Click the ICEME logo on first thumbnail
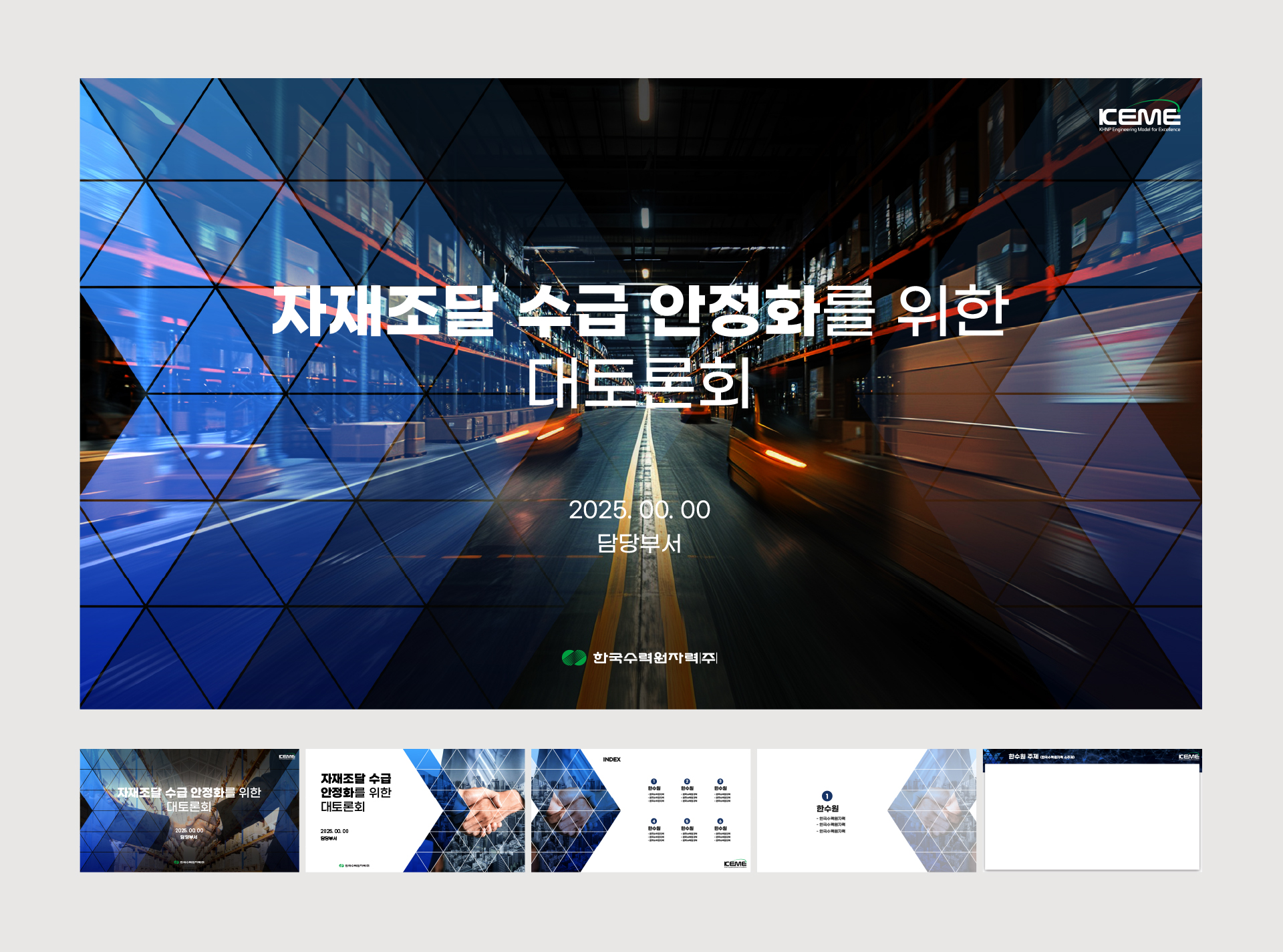The image size is (1283, 952). point(287,757)
